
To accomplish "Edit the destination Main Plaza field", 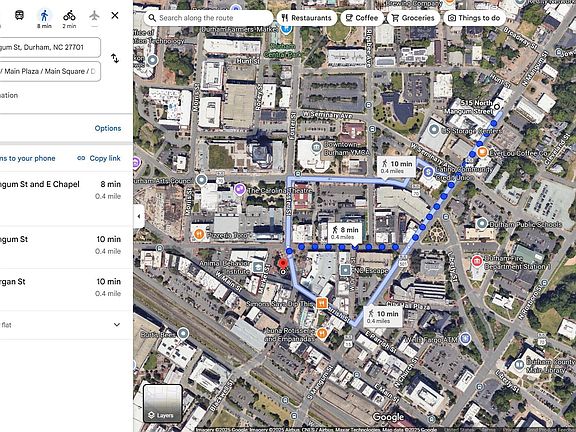I will [x=50, y=71].
